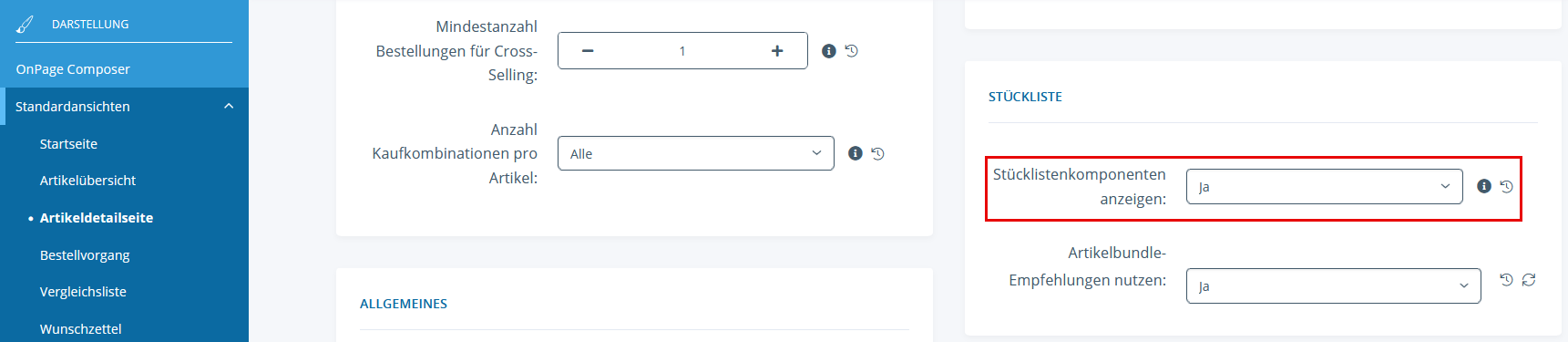This screenshot has height=342, width=1568.
Task: Open the Stücklistenkomponenten anzeigen dropdown
Action: pos(1325,186)
